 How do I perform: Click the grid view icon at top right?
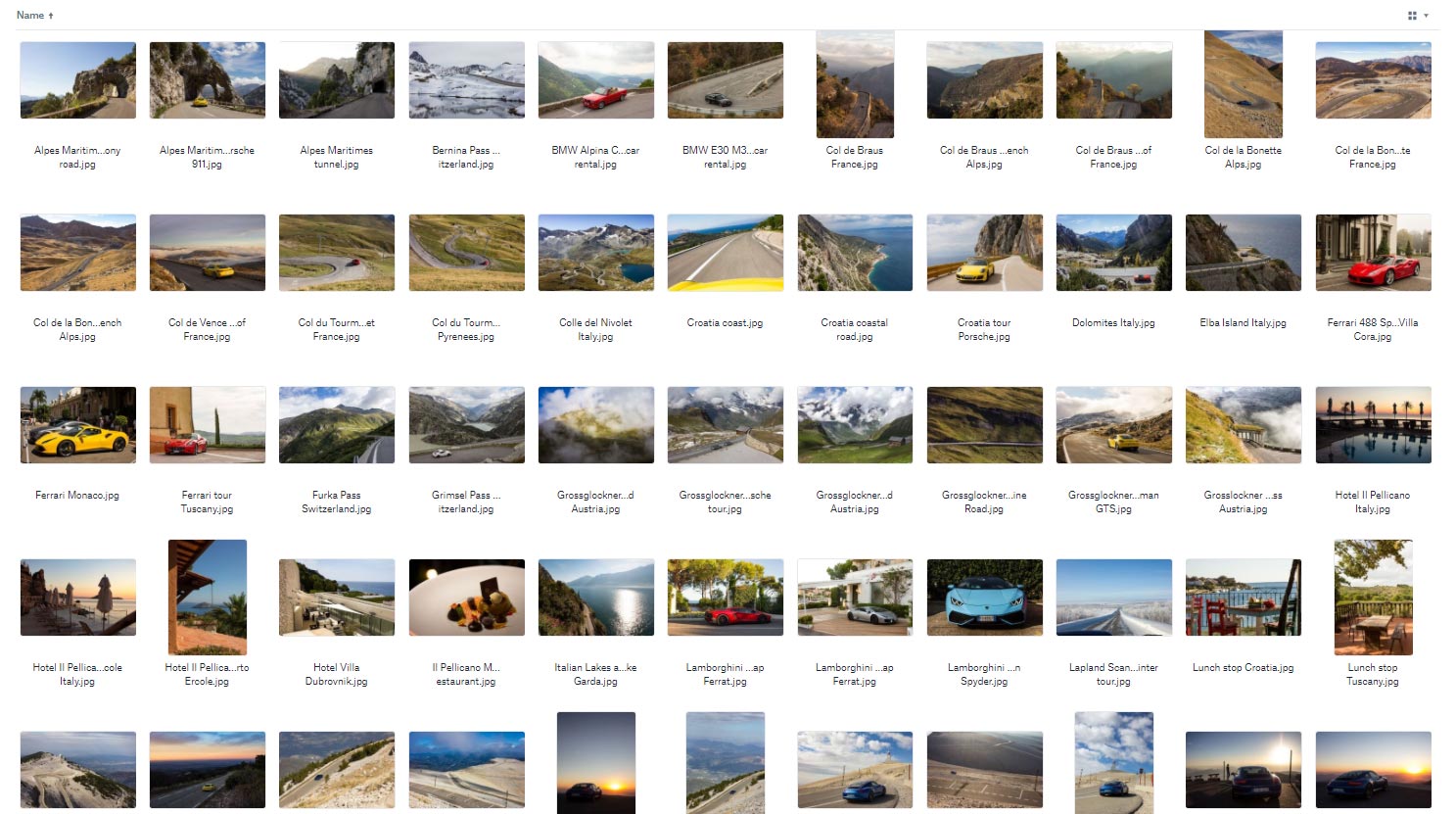click(x=1412, y=16)
